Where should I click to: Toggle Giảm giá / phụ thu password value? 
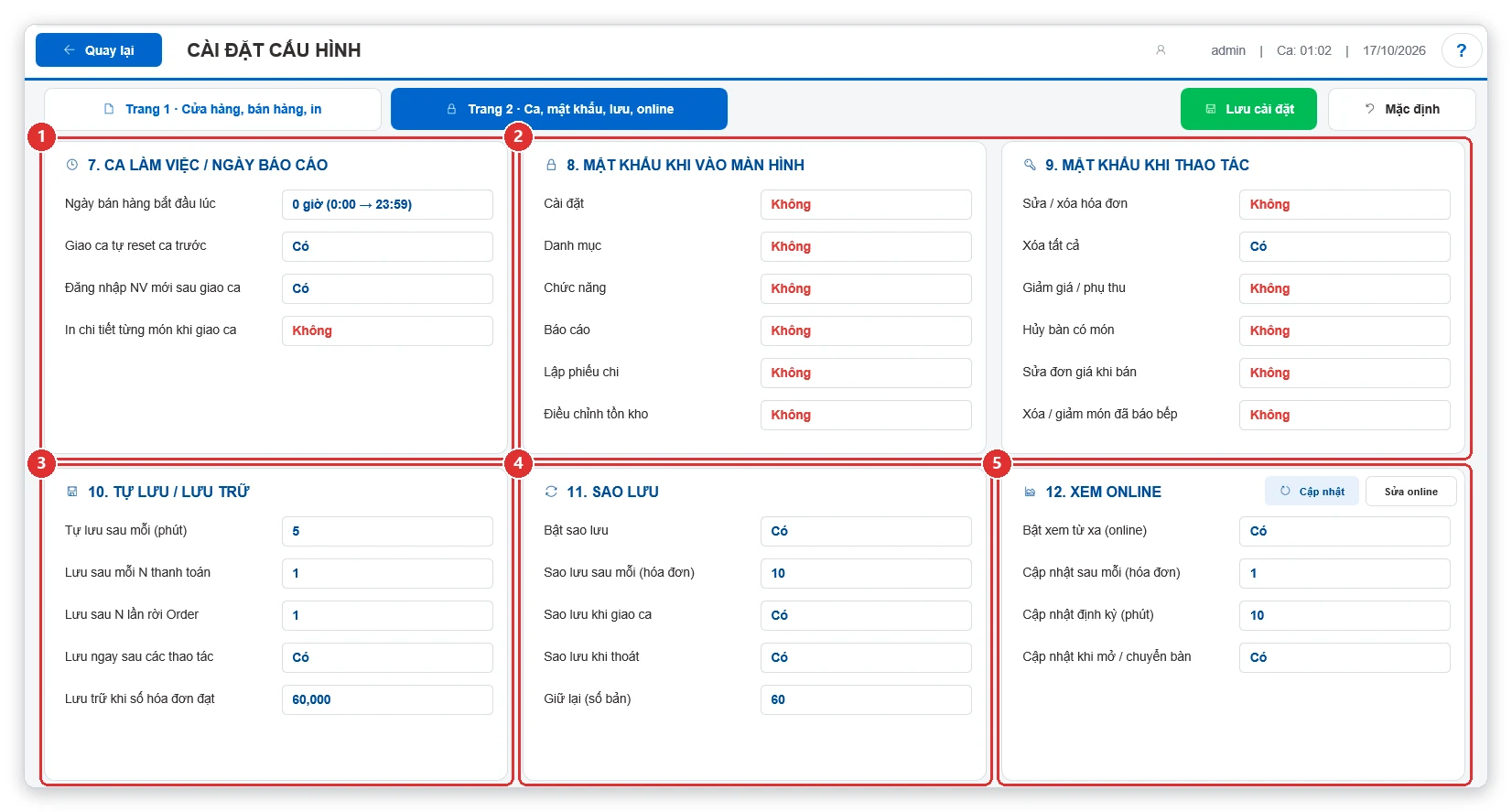1345,288
